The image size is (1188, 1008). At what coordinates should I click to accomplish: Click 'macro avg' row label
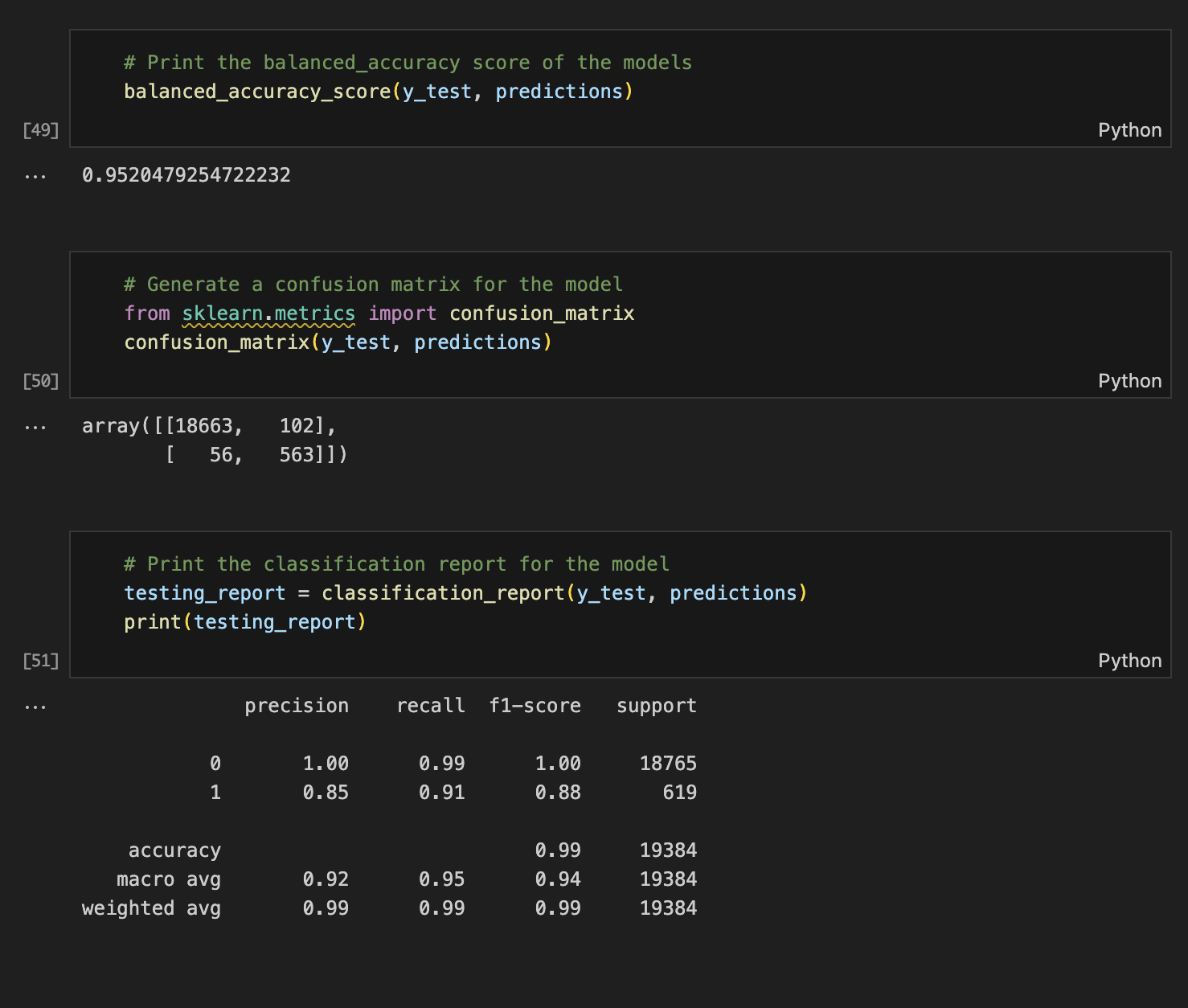pos(169,879)
